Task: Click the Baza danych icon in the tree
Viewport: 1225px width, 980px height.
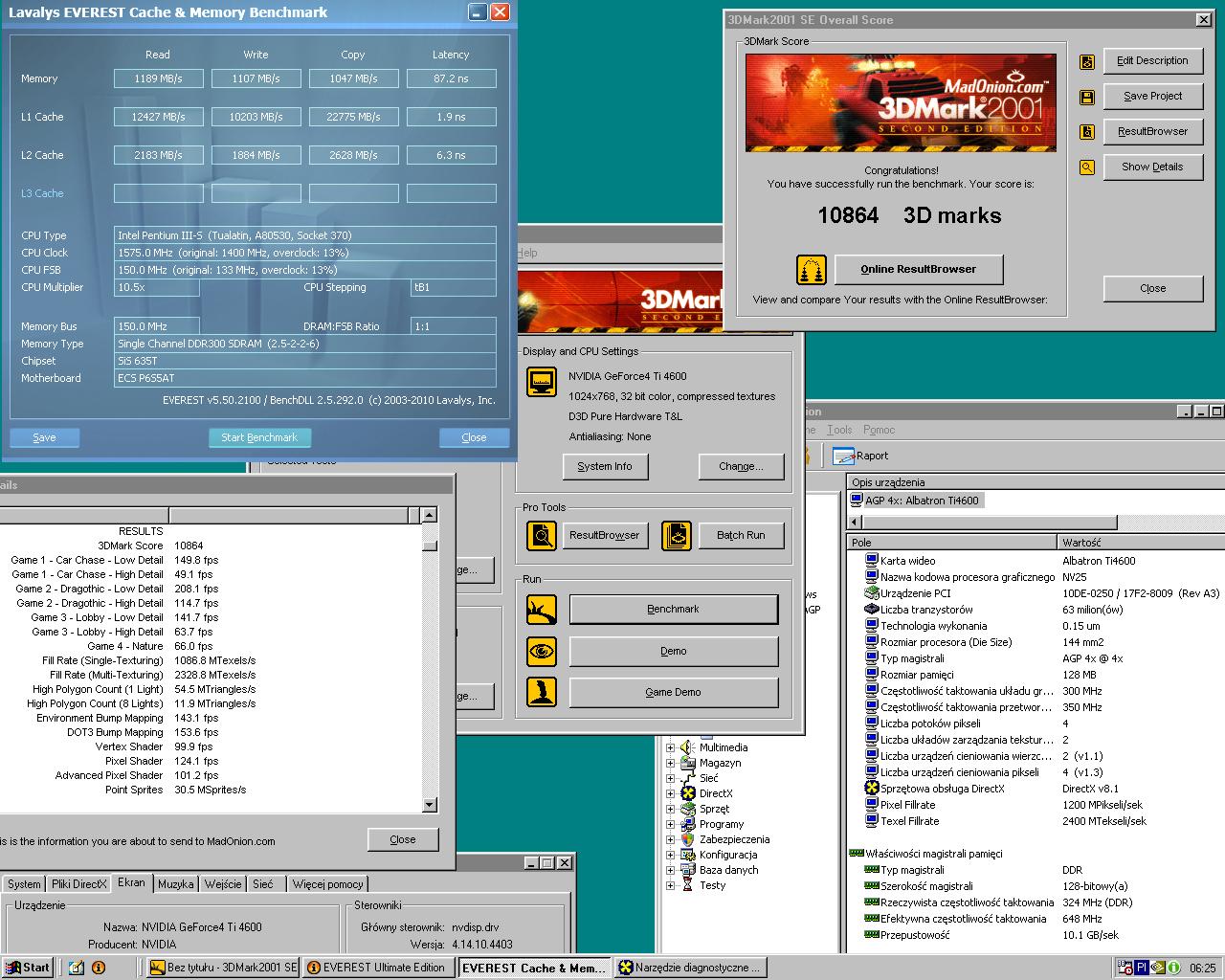Action: coord(687,870)
